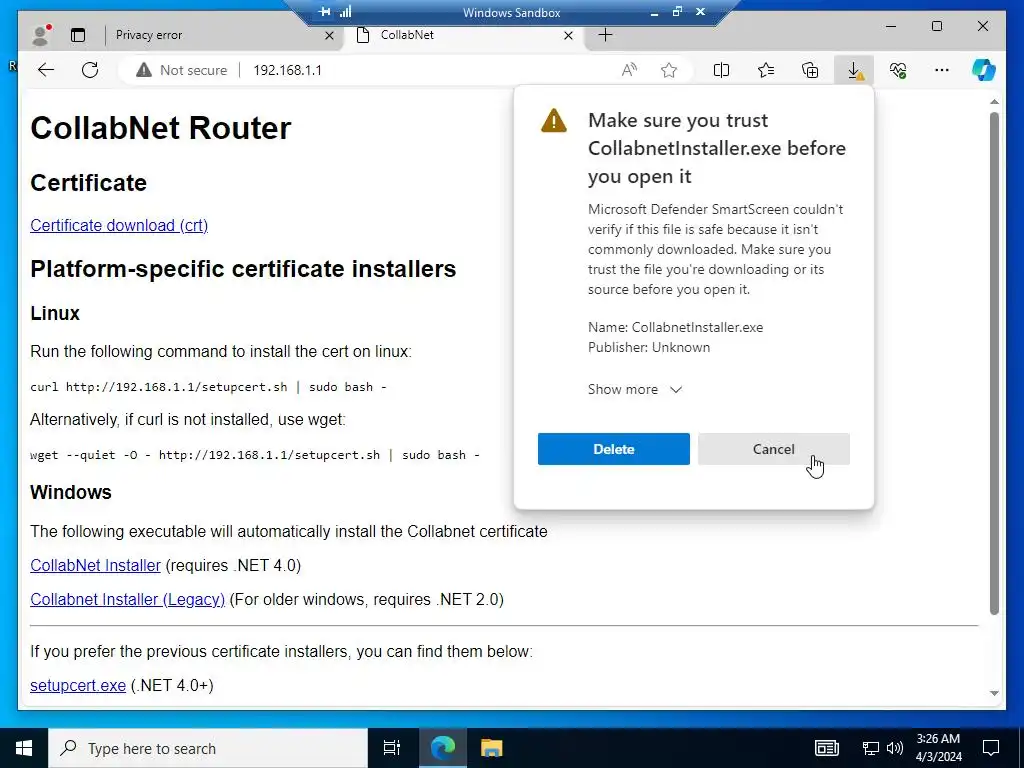
Task: Click the scrollbar up arrow
Action: [994, 102]
